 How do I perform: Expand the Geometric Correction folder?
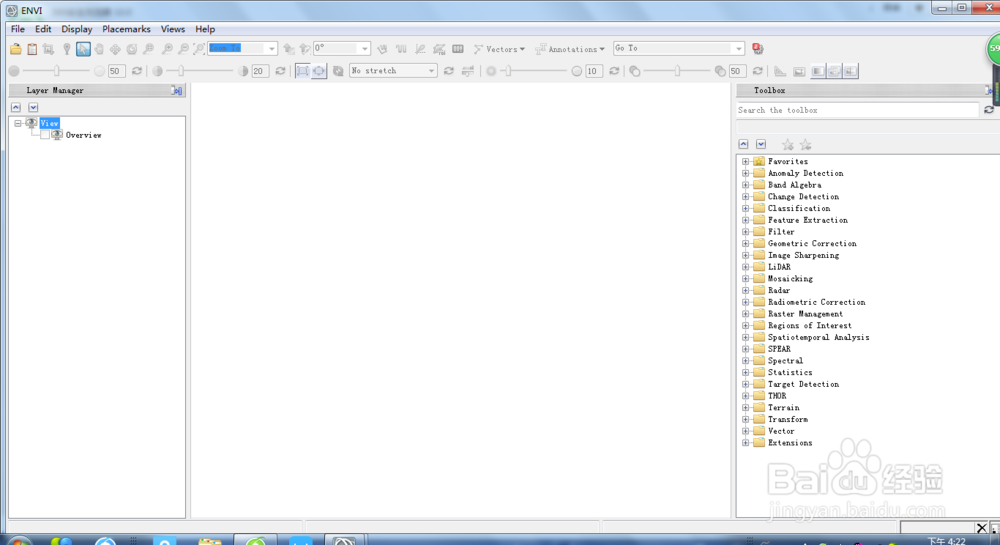coord(746,243)
